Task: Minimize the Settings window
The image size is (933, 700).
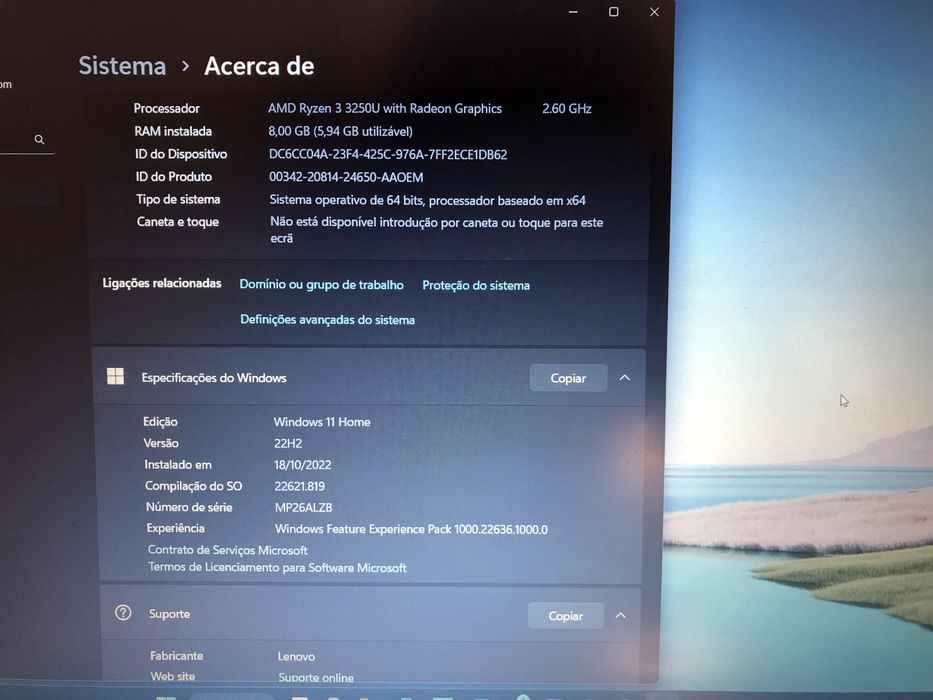Action: tap(573, 12)
